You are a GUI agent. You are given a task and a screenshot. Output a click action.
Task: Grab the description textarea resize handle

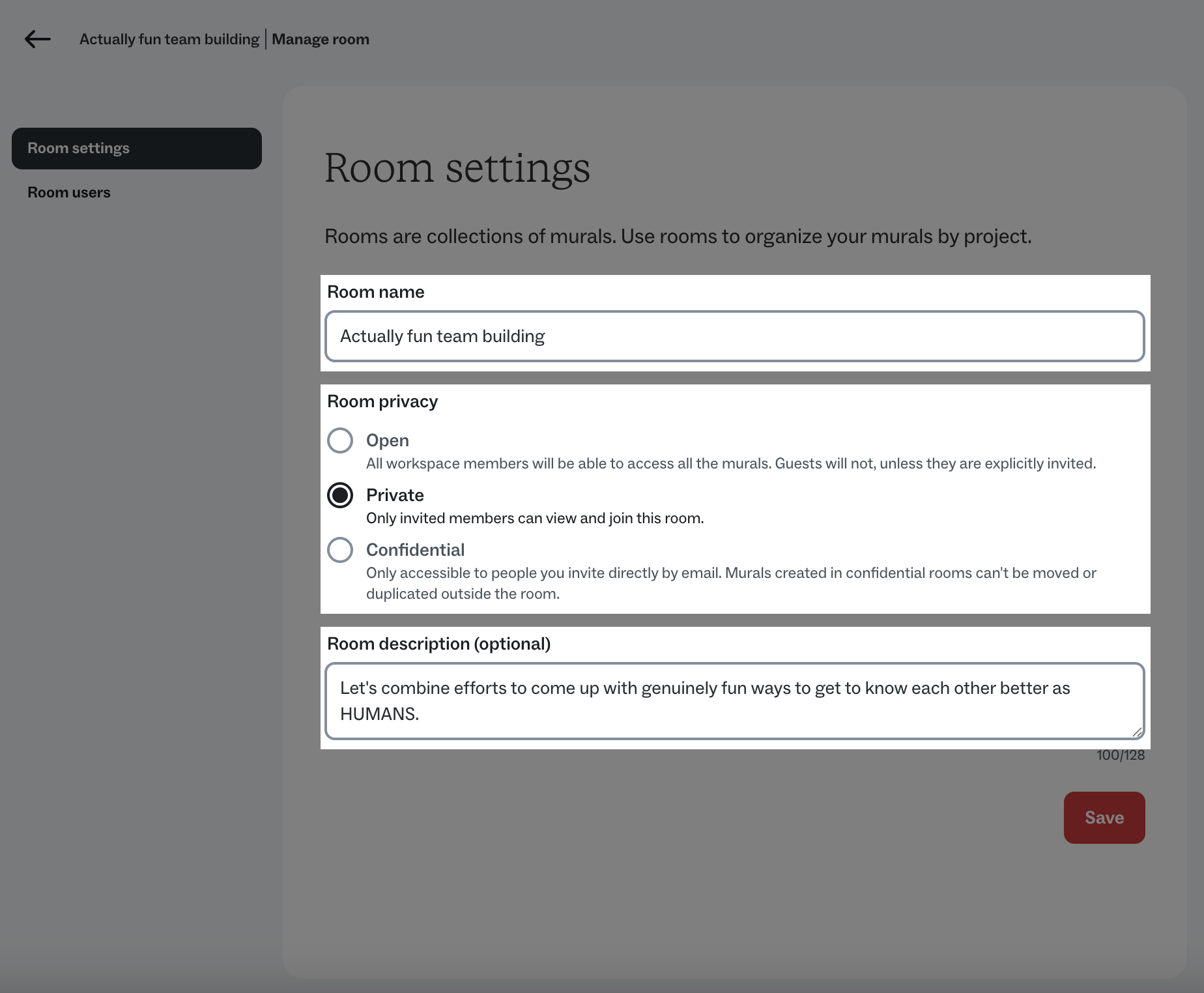point(1137,732)
